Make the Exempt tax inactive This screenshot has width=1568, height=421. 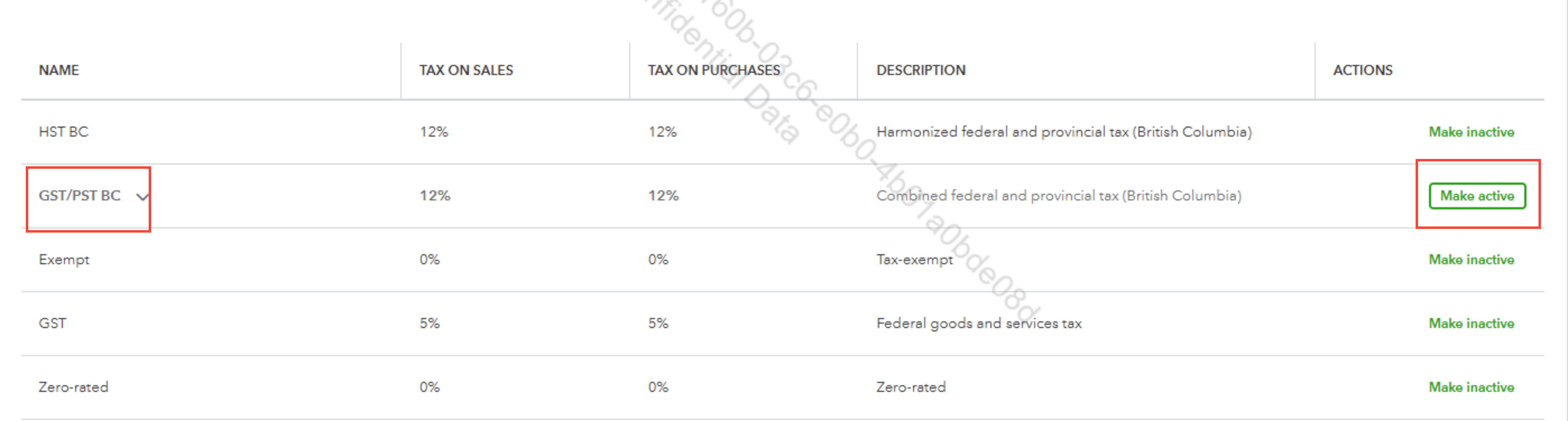point(1471,260)
